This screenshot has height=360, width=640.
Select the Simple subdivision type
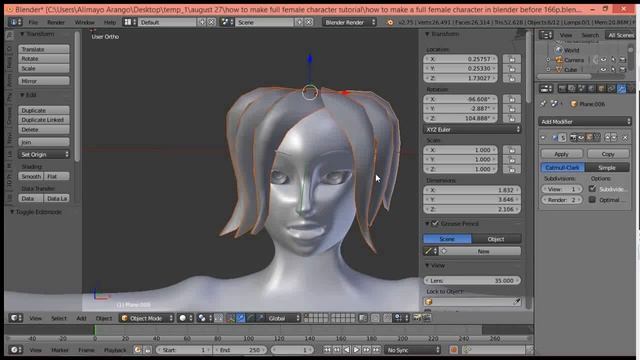(x=607, y=168)
